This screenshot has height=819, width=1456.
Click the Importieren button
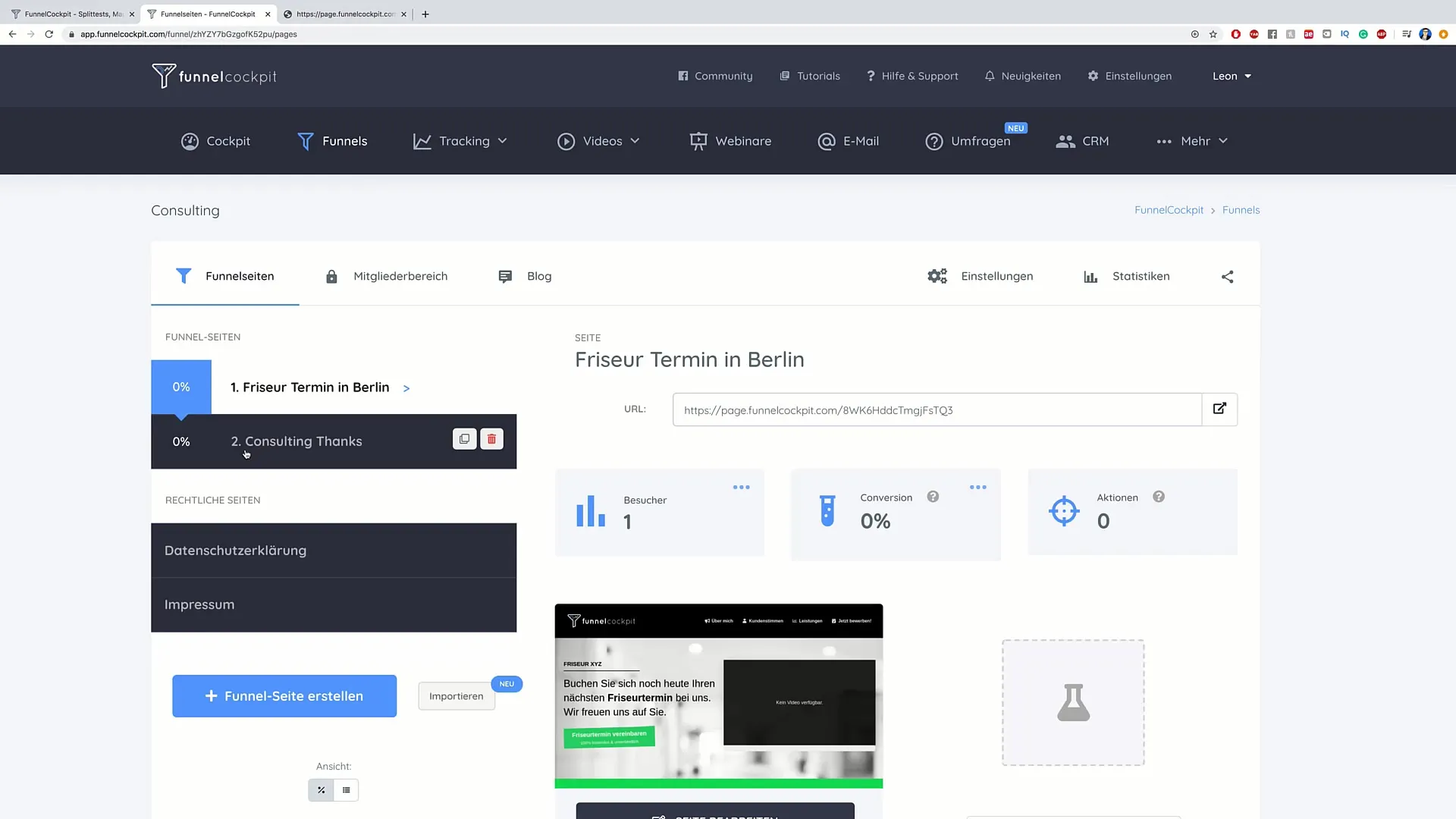tap(455, 695)
